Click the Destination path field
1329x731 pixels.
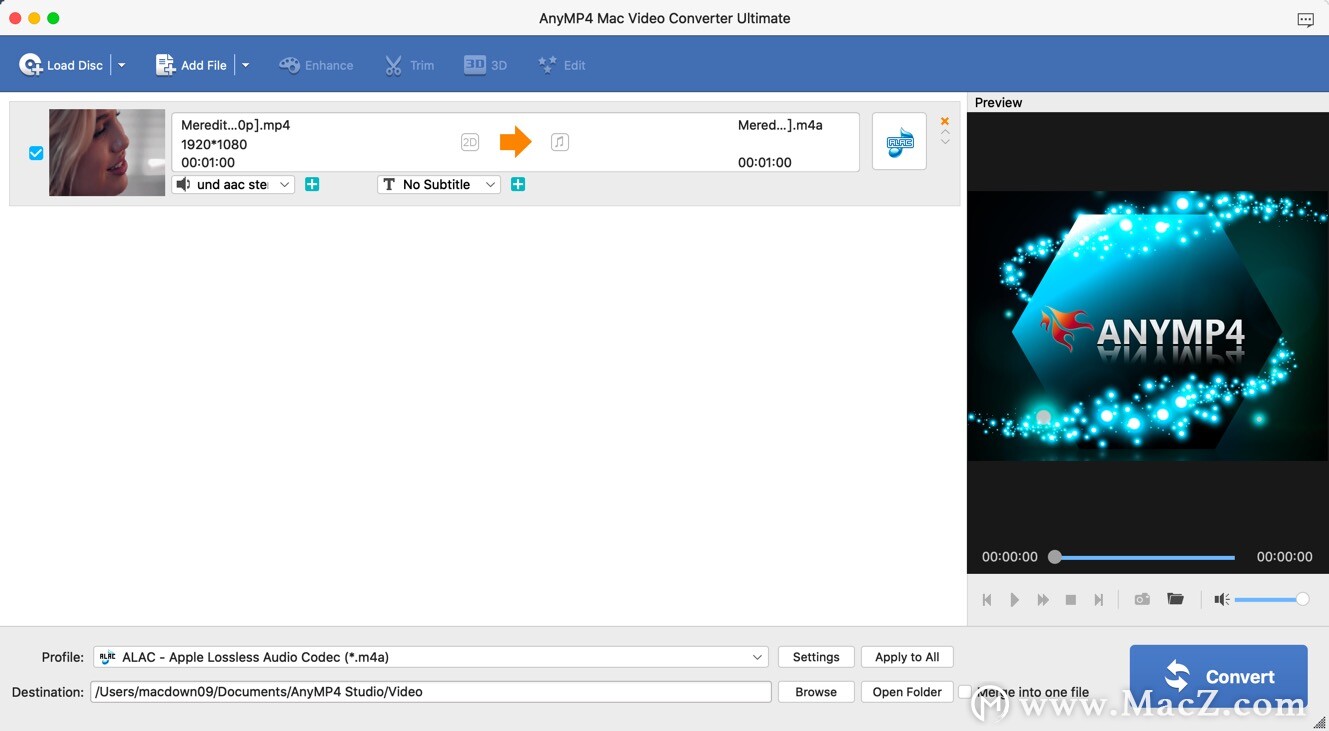431,692
